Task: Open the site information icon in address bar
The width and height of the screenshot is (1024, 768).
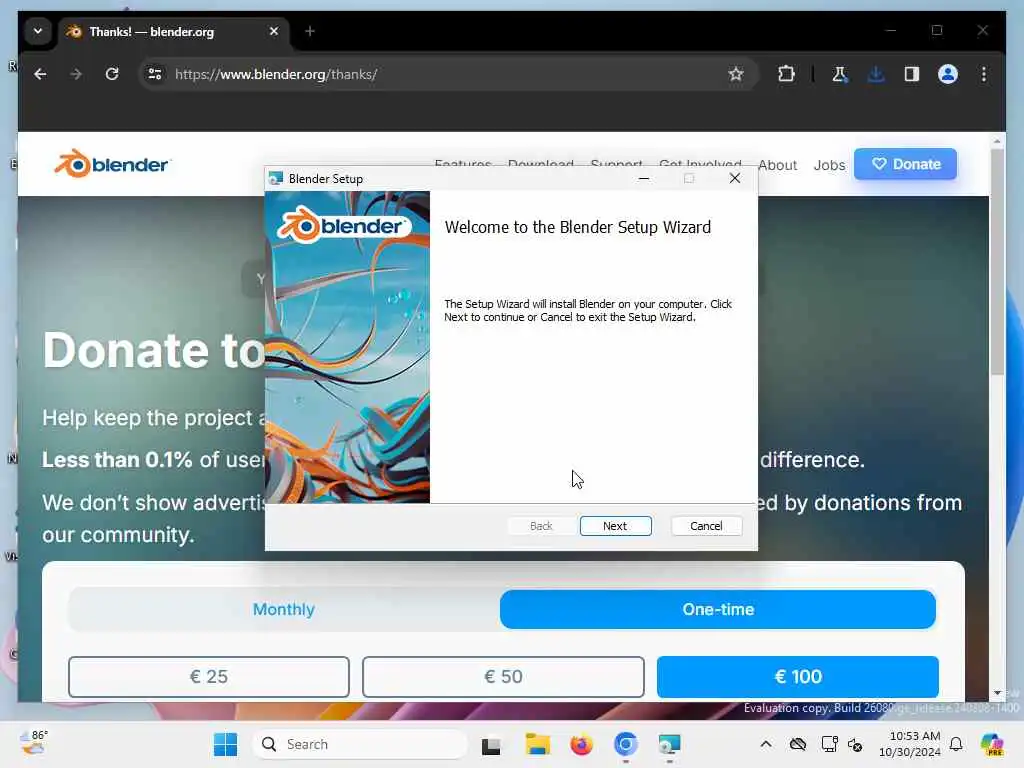Action: (x=155, y=74)
